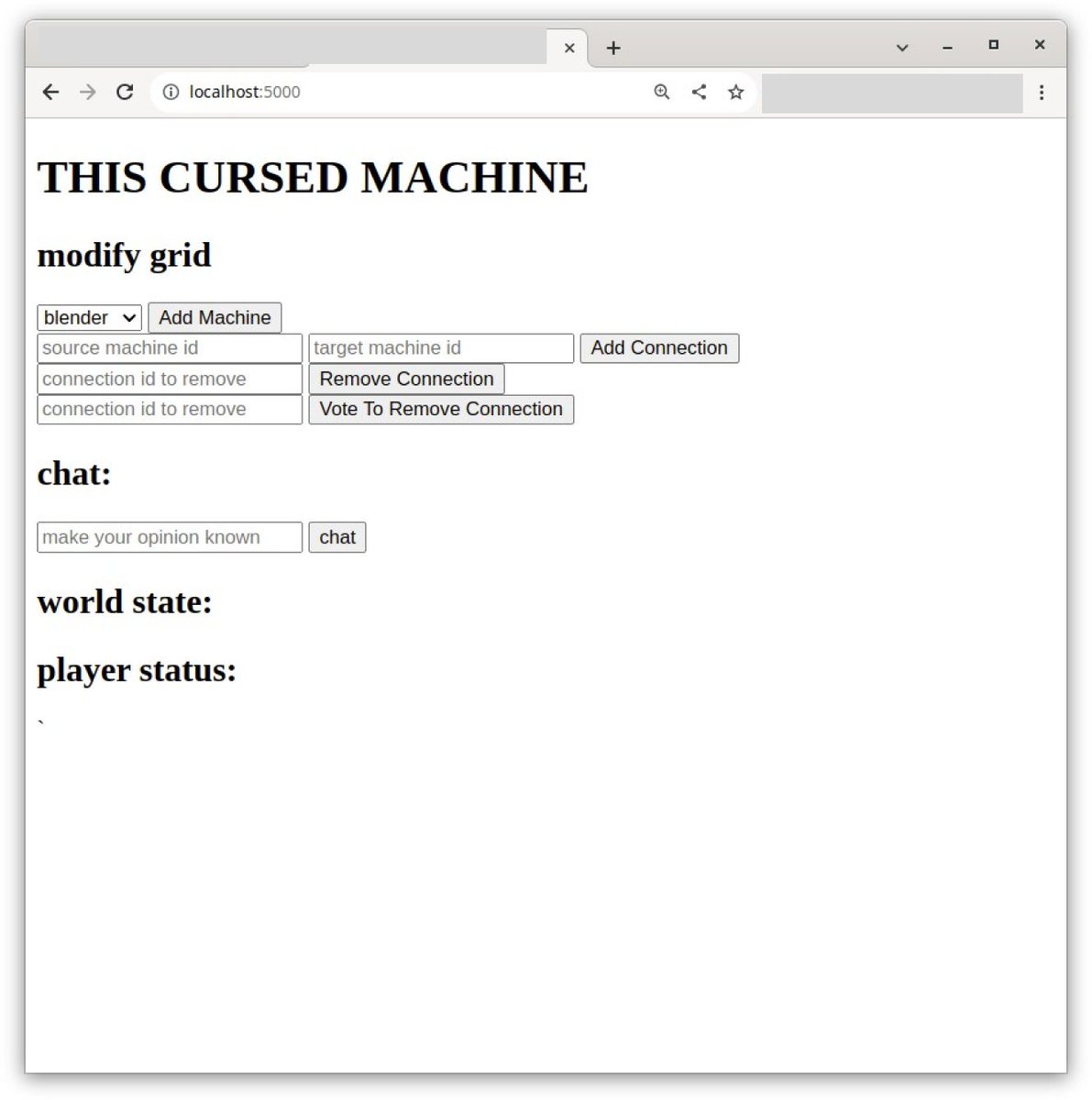
Task: Focus the target machine id field
Action: coord(441,348)
